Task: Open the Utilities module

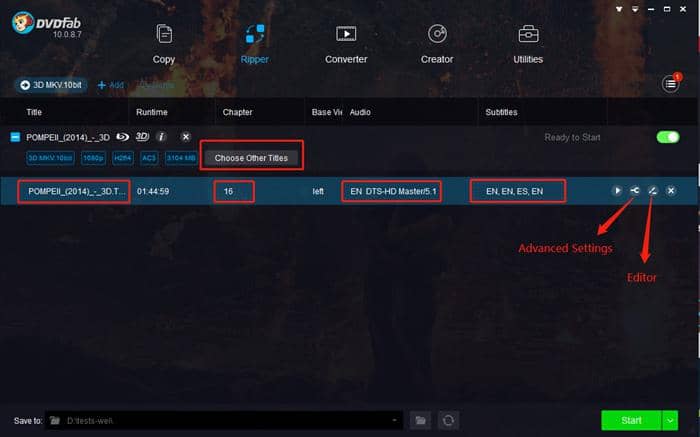Action: (x=528, y=44)
